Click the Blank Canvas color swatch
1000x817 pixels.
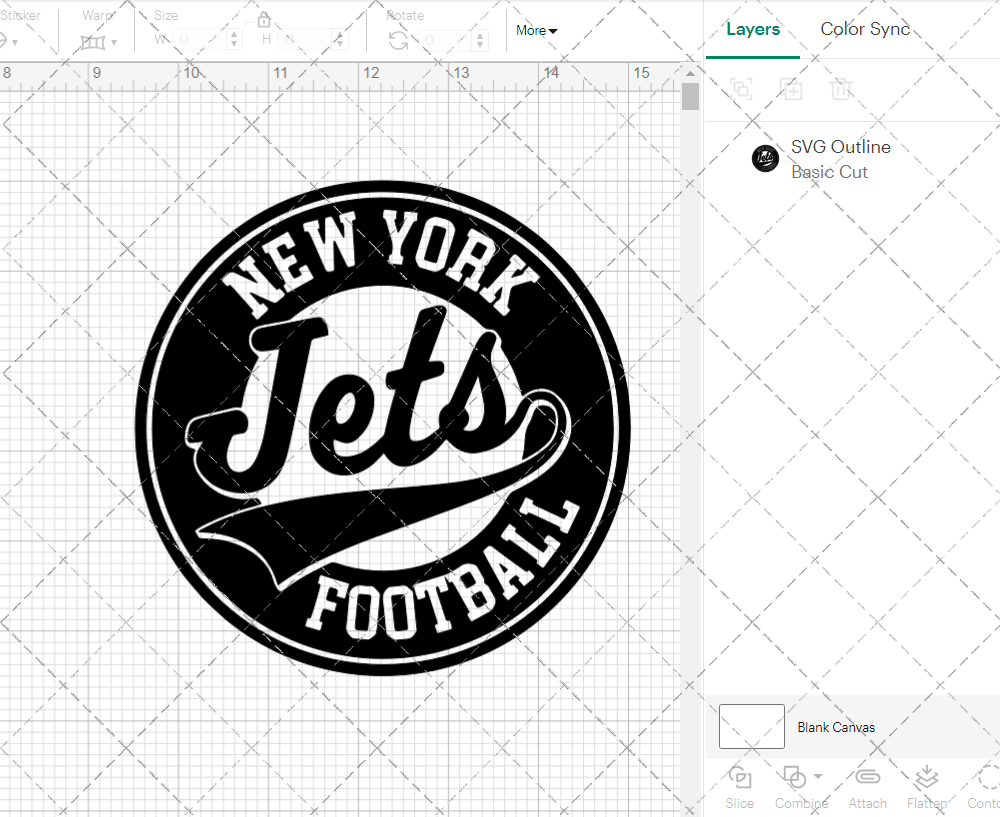[751, 726]
